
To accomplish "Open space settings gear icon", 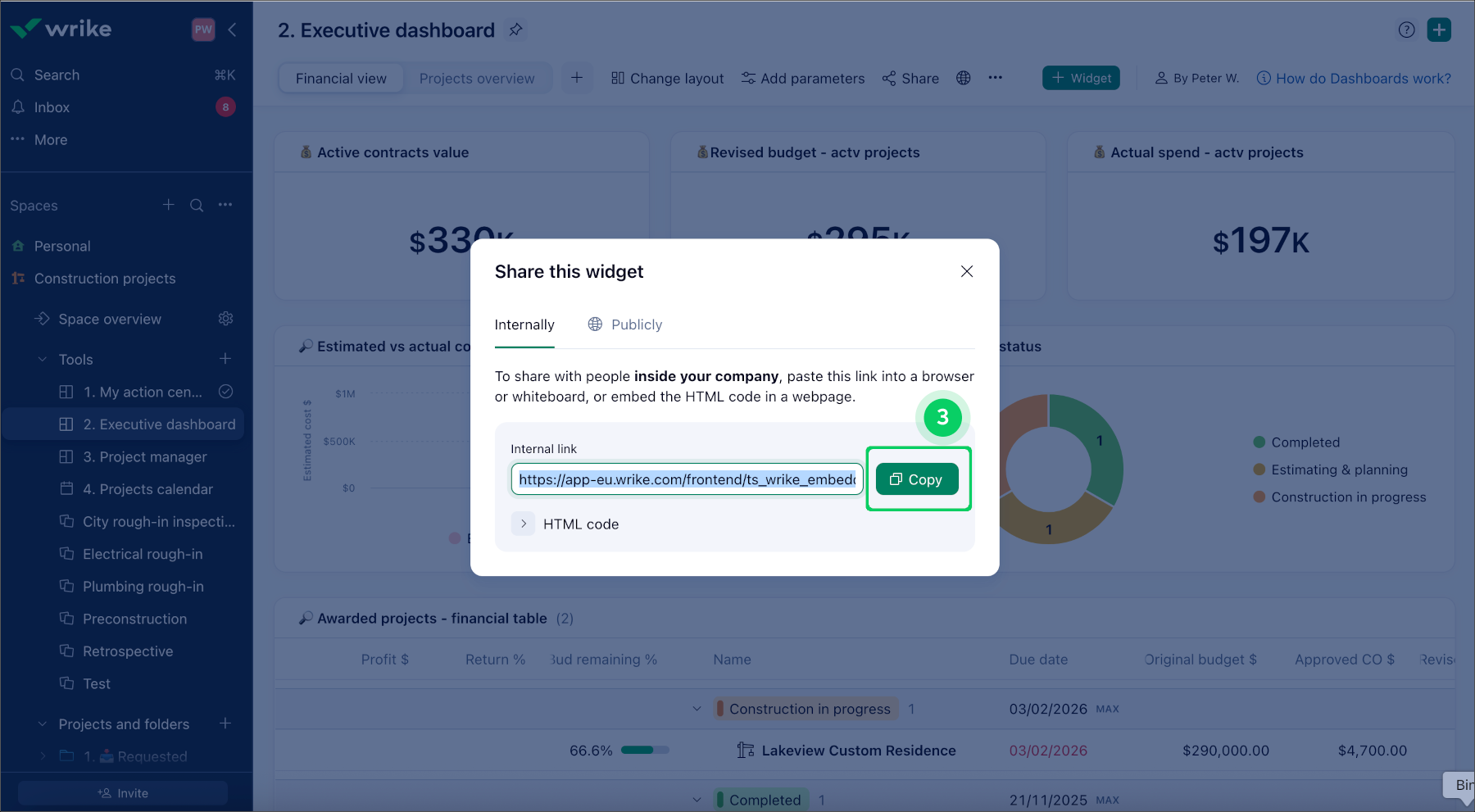I will pos(226,319).
